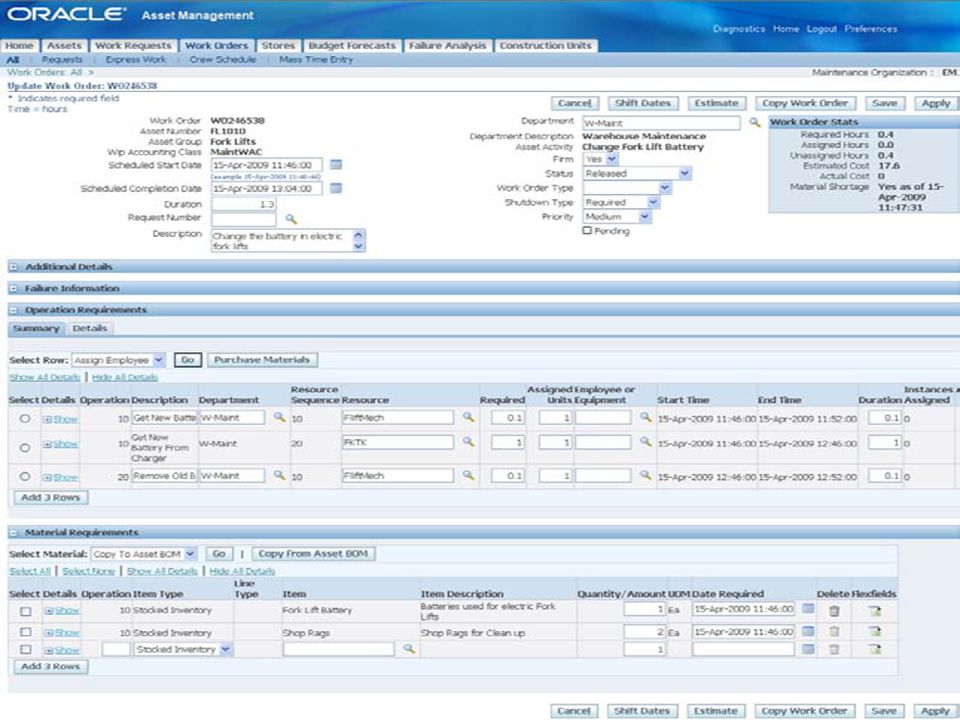Image resolution: width=960 pixels, height=720 pixels.
Task: Click the Logout link
Action: tap(822, 29)
